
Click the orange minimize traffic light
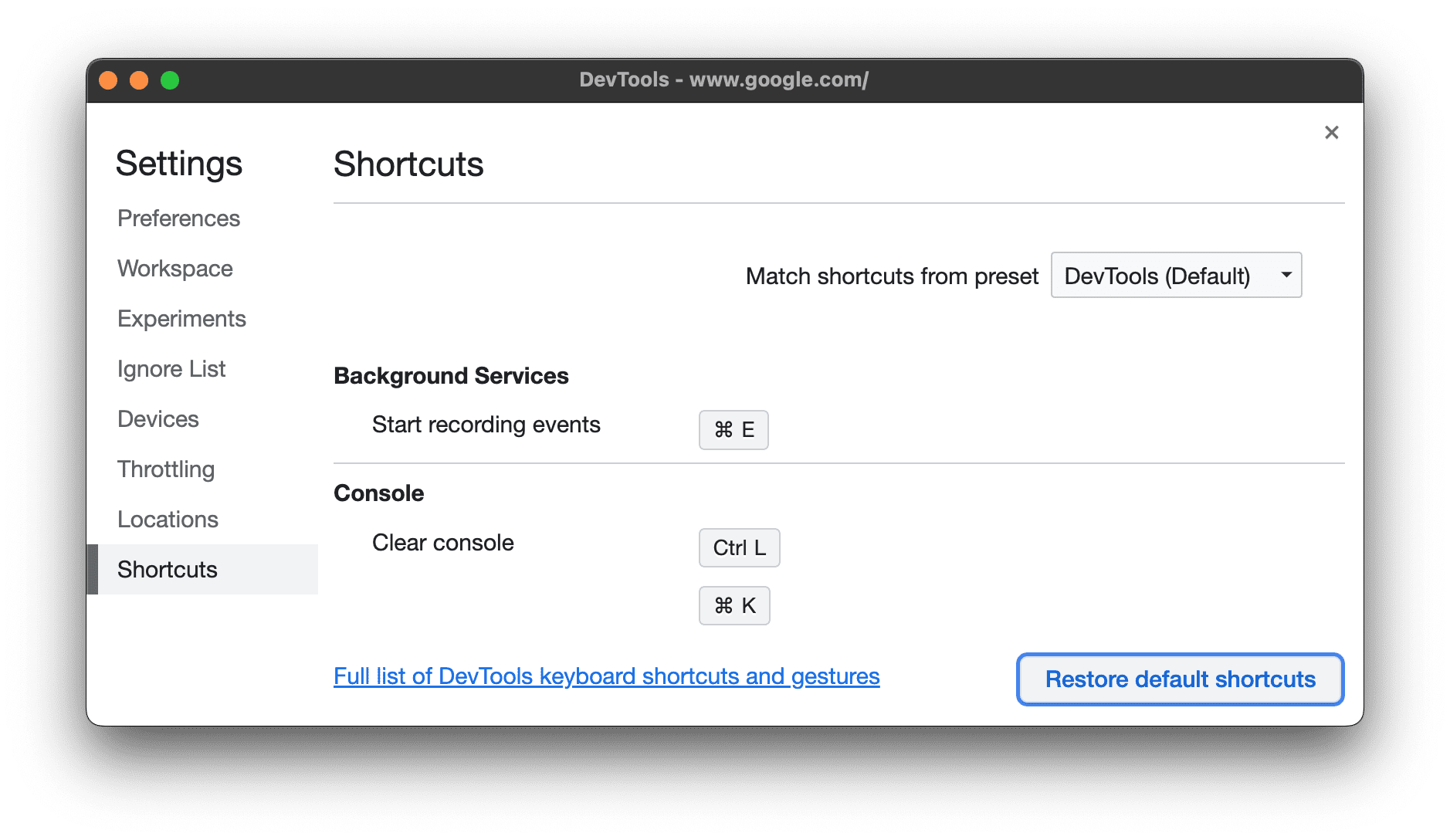pos(139,80)
